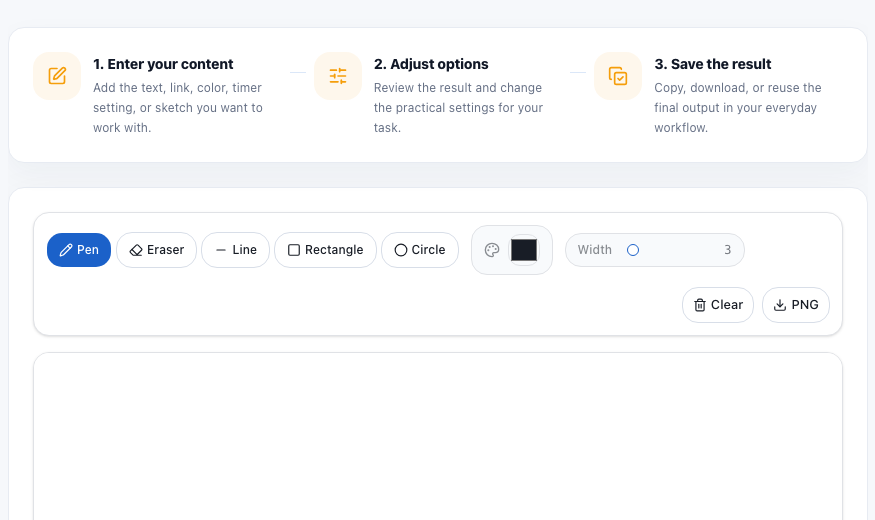Adjust the Width slider handle
This screenshot has width=875, height=520.
point(633,250)
